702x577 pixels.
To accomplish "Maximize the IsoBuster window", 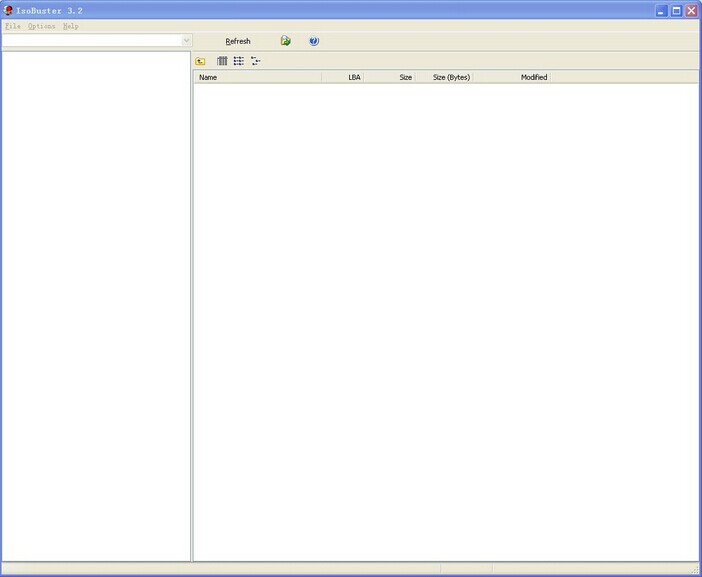I will pos(676,10).
